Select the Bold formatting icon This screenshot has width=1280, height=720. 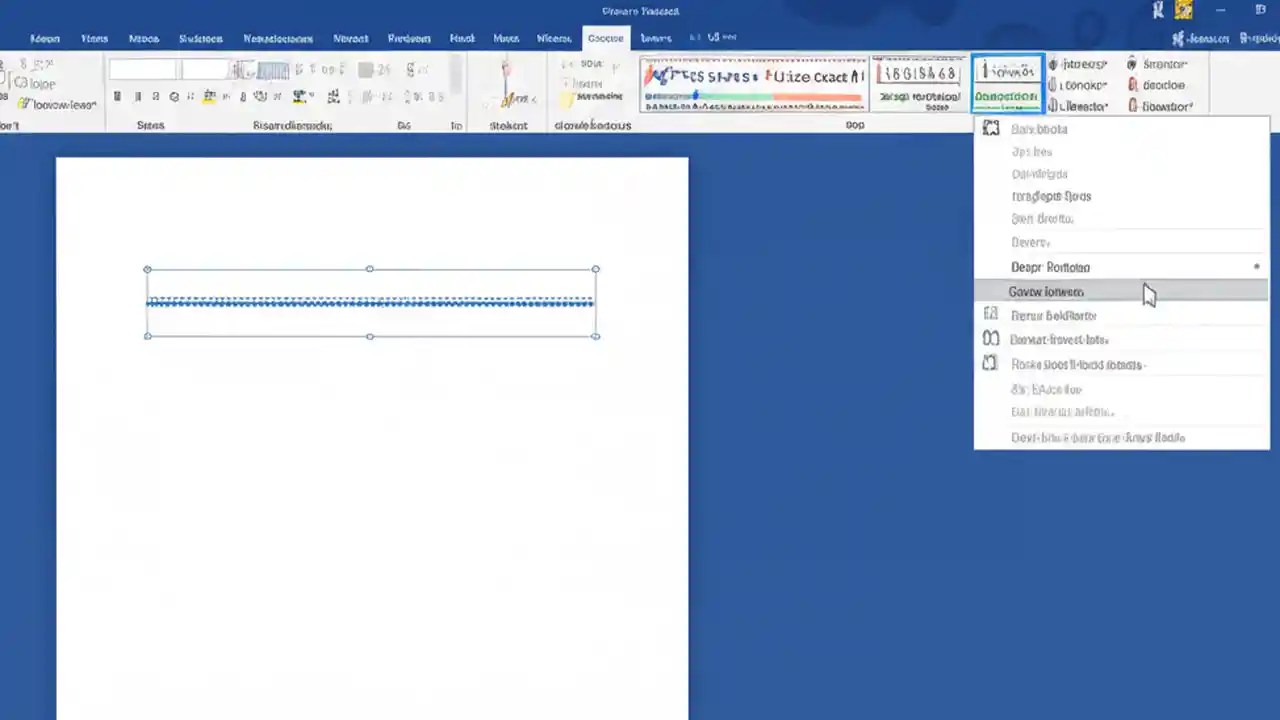click(x=118, y=96)
